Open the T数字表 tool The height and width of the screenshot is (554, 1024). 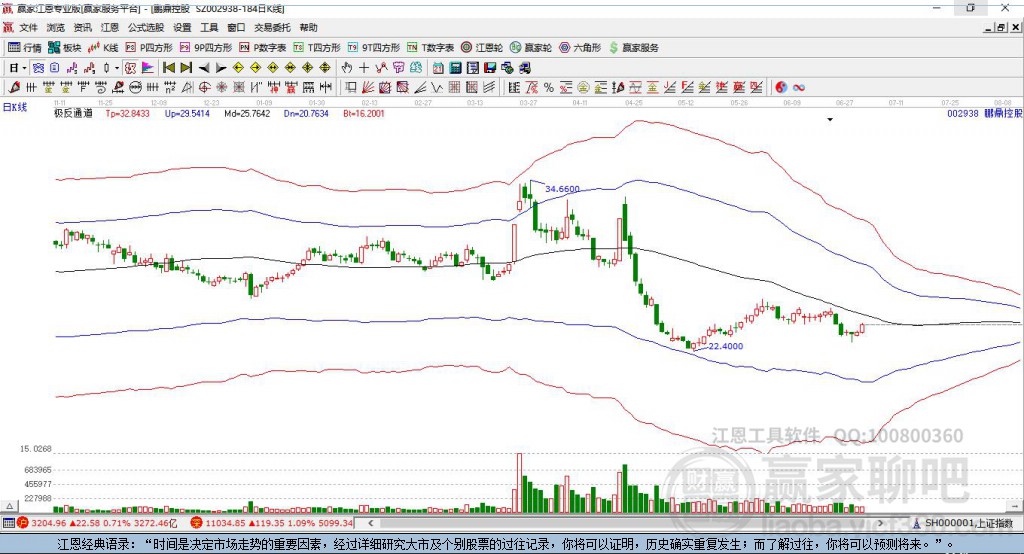[x=430, y=48]
